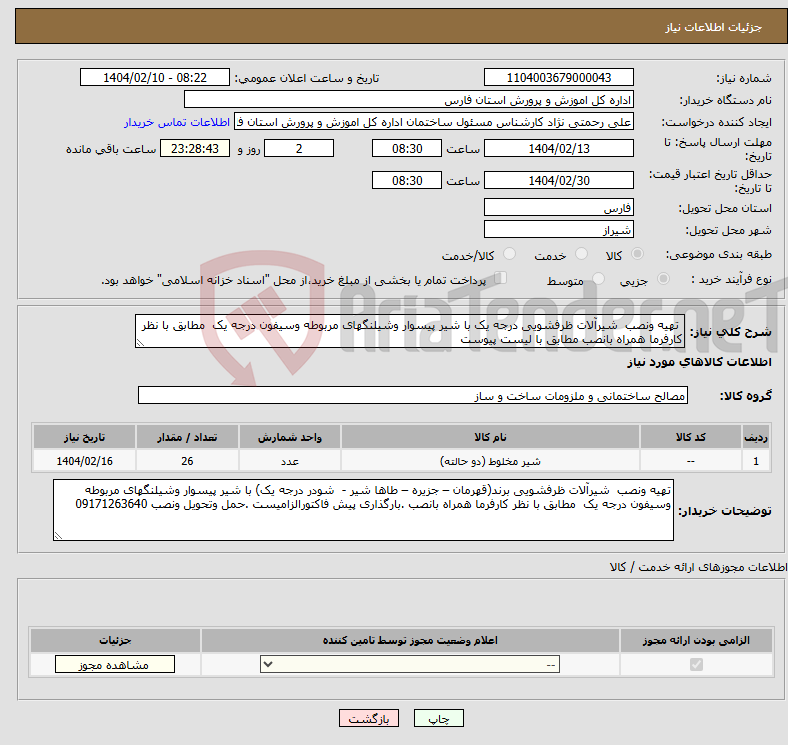This screenshot has width=788, height=745.
Task: Click the buyer organization name field
Action: pyautogui.click(x=409, y=100)
